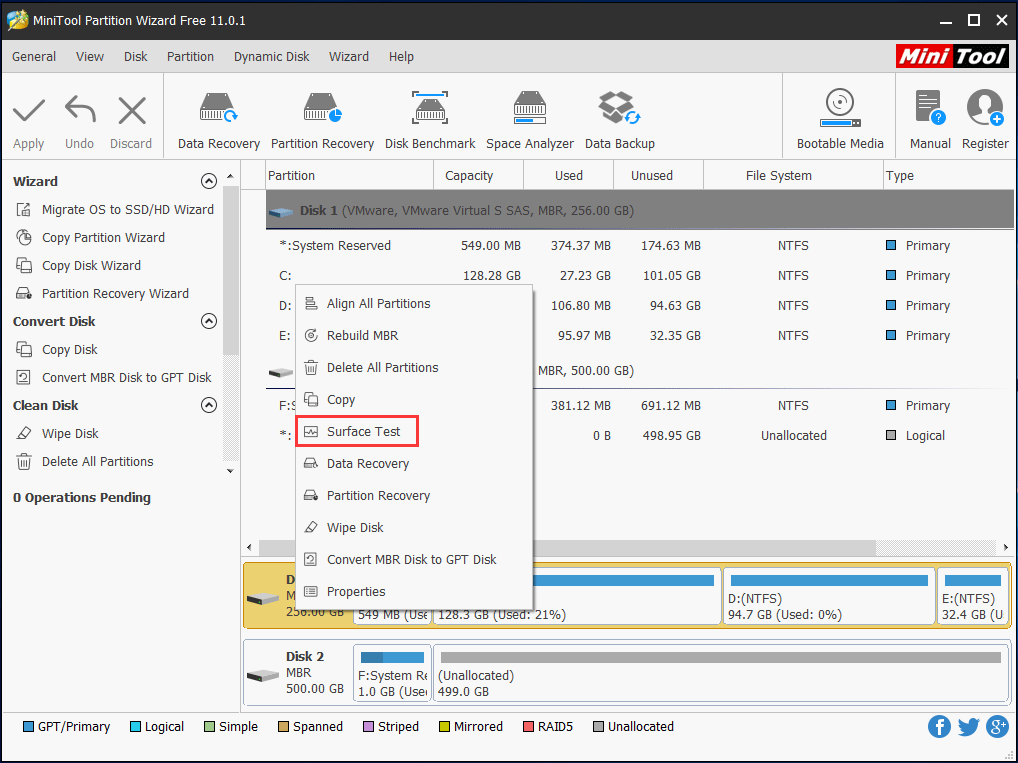Select the D:(NTFS) block in the disk map
The height and width of the screenshot is (763, 1018).
point(828,596)
